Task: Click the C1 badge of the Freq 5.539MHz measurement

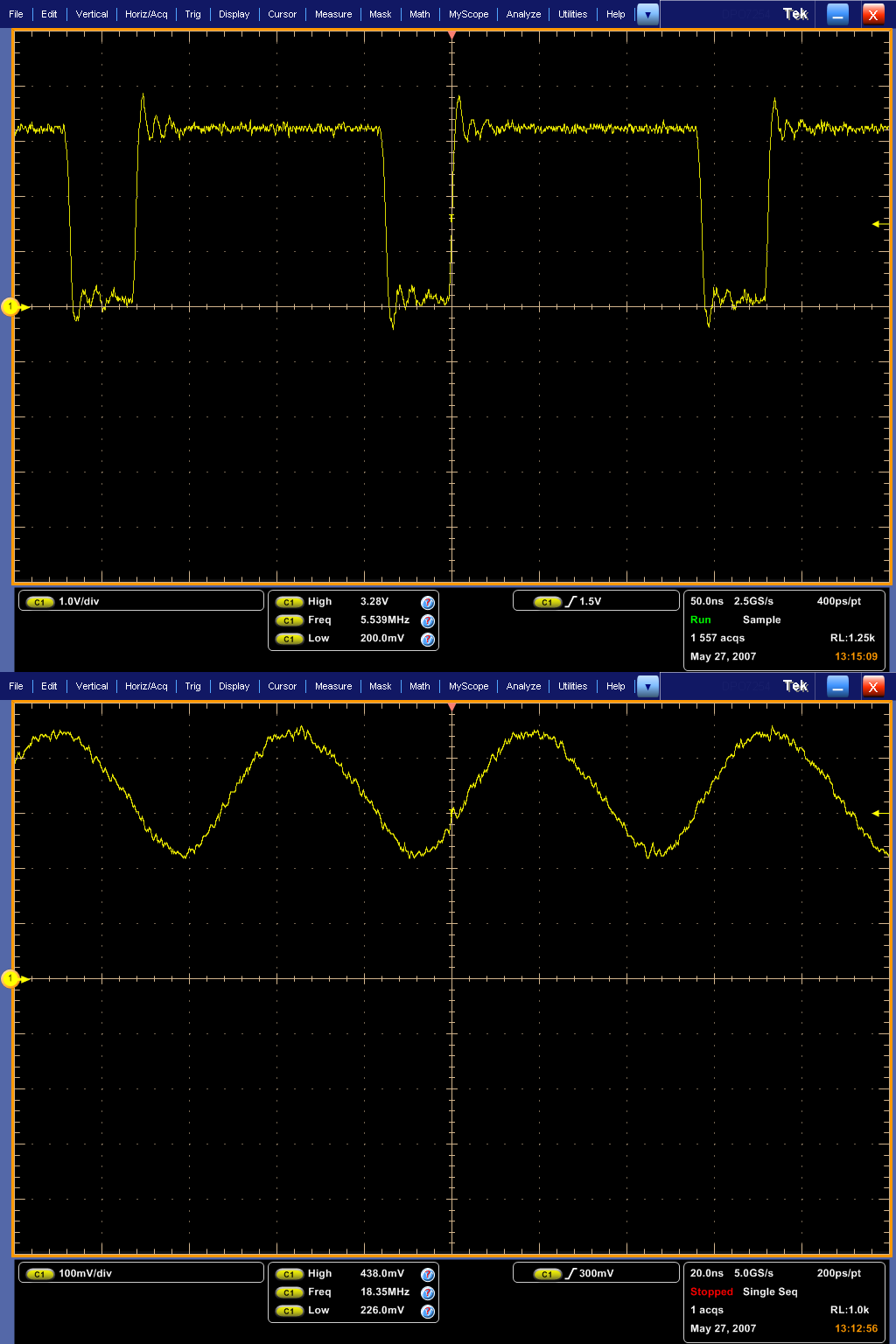Action: (x=289, y=620)
